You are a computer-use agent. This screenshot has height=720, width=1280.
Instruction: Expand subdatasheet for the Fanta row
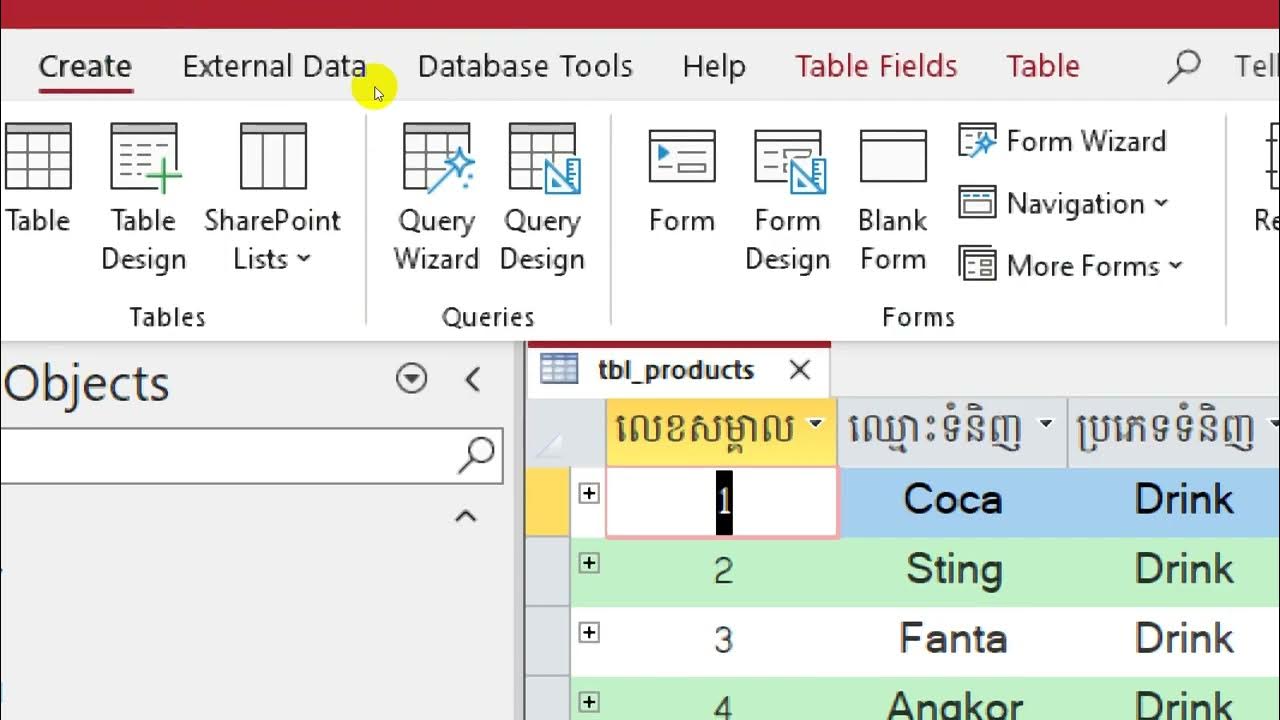(x=589, y=632)
